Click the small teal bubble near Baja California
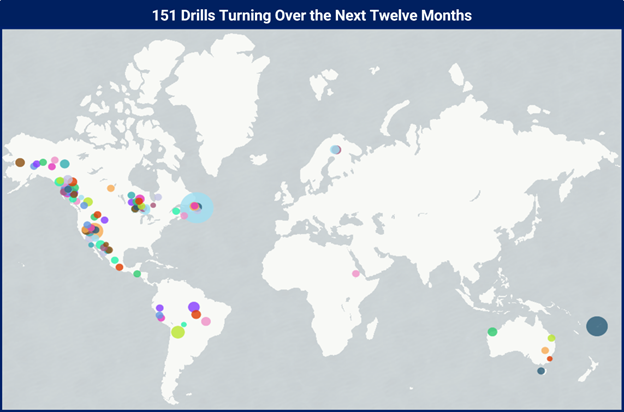The height and width of the screenshot is (412, 624). 91,245
